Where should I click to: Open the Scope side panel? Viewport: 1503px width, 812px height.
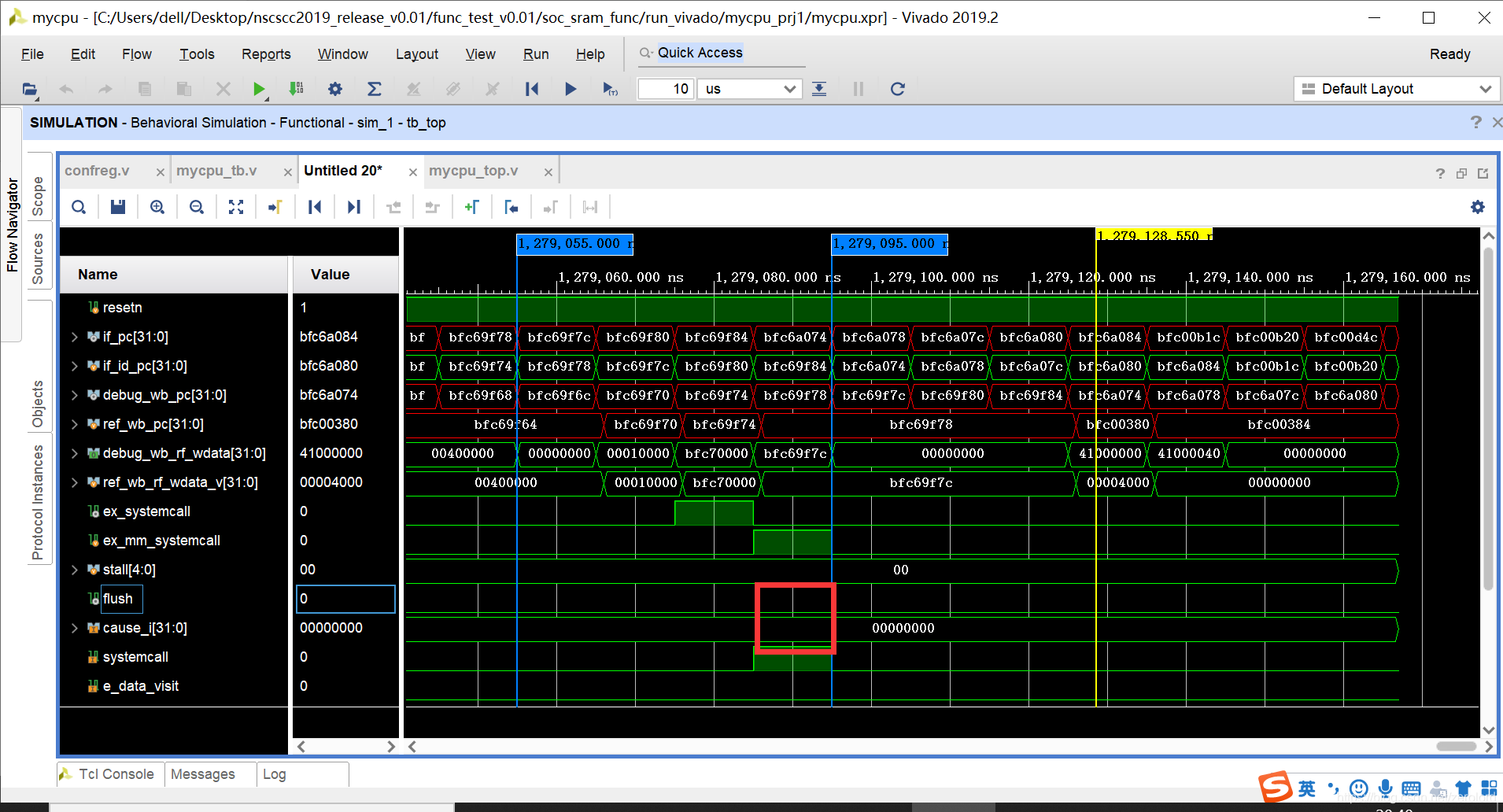point(39,196)
